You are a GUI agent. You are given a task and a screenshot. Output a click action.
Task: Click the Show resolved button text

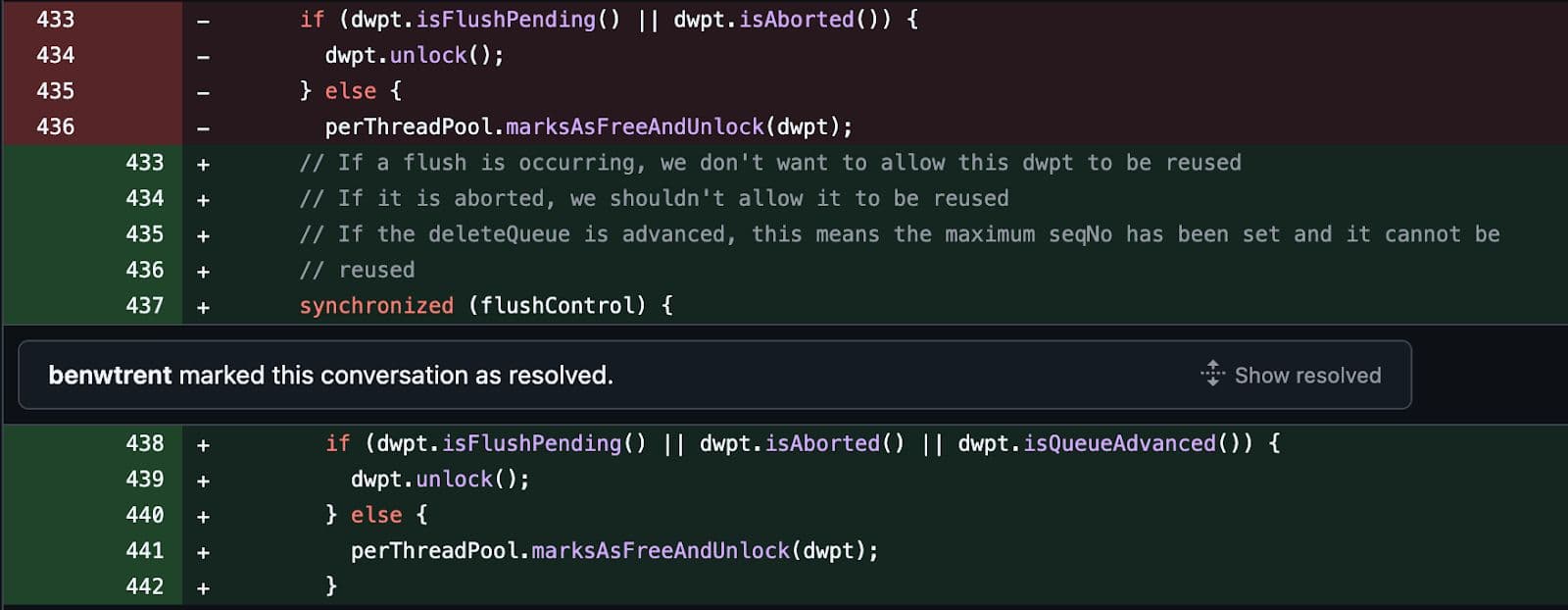click(1307, 375)
